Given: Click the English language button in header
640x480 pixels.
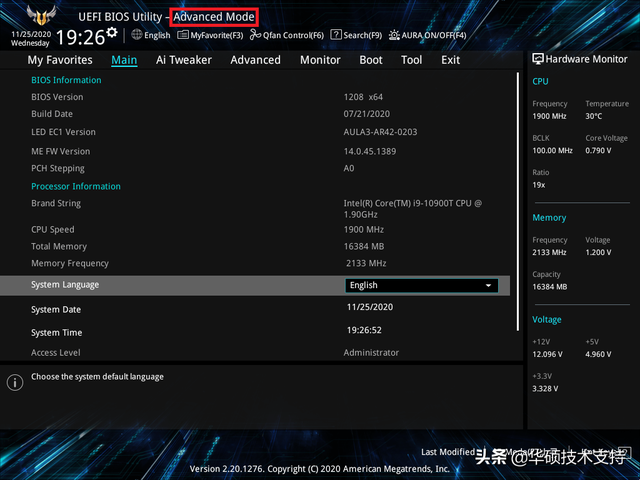Looking at the screenshot, I should click(151, 35).
